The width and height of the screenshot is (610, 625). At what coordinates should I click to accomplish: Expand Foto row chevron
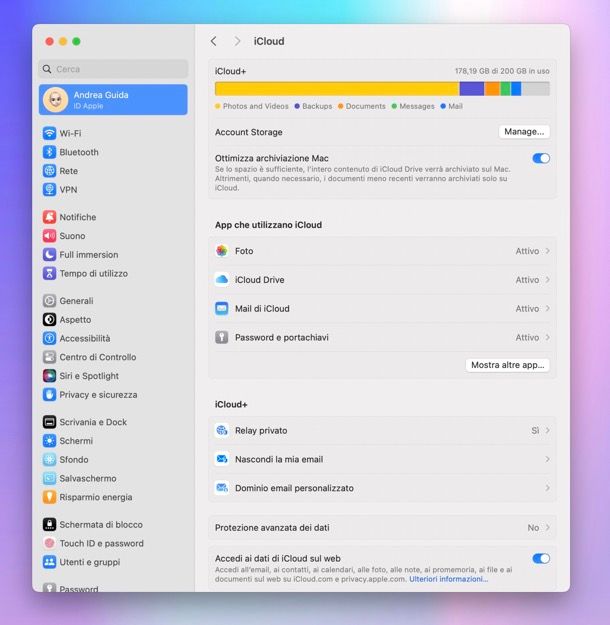coord(548,251)
